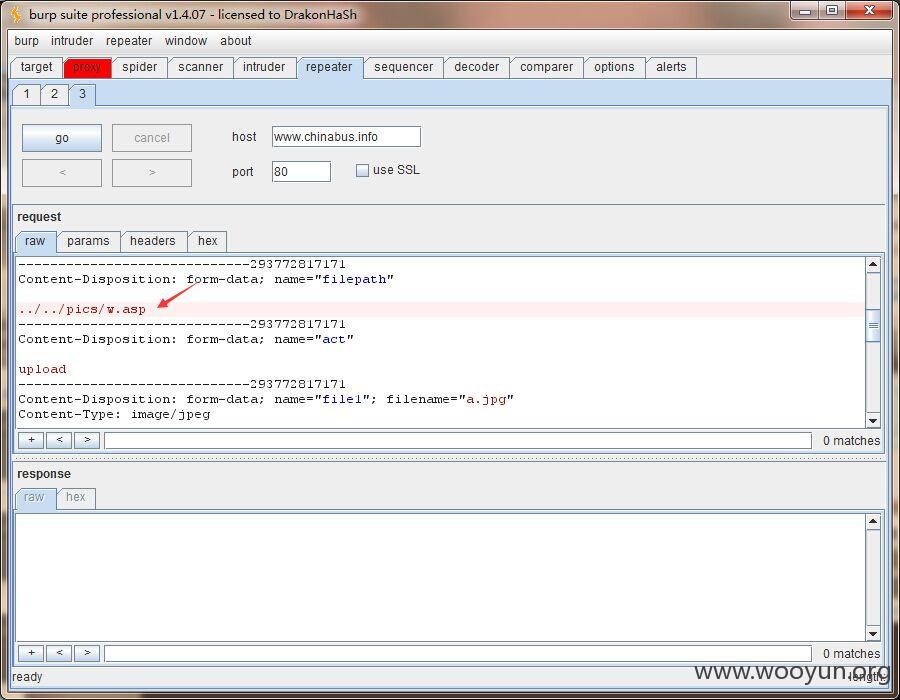The height and width of the screenshot is (700, 900).
Task: Click the response search plus button
Action: click(x=32, y=653)
